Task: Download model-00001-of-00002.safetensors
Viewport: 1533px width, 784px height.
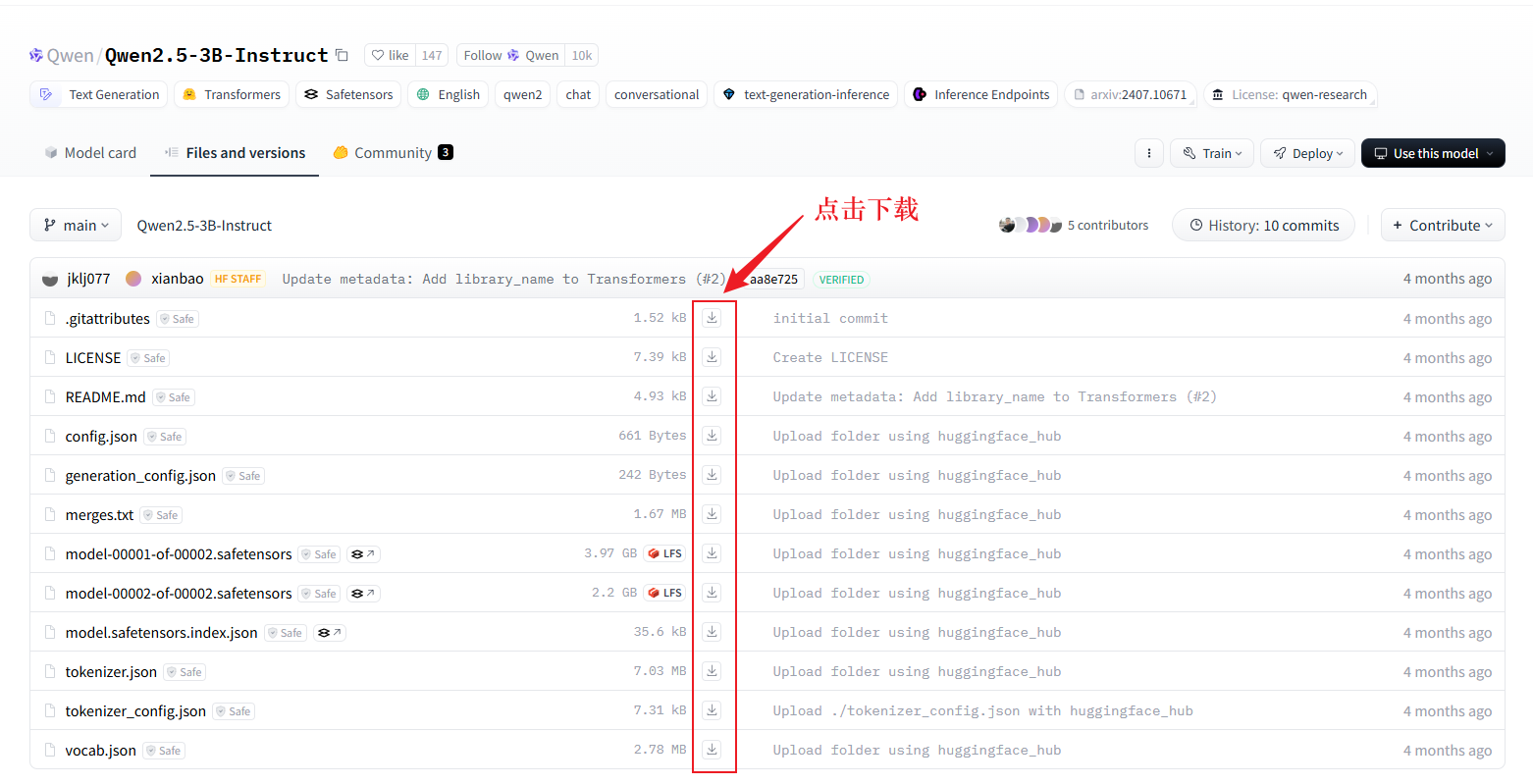Action: [712, 553]
